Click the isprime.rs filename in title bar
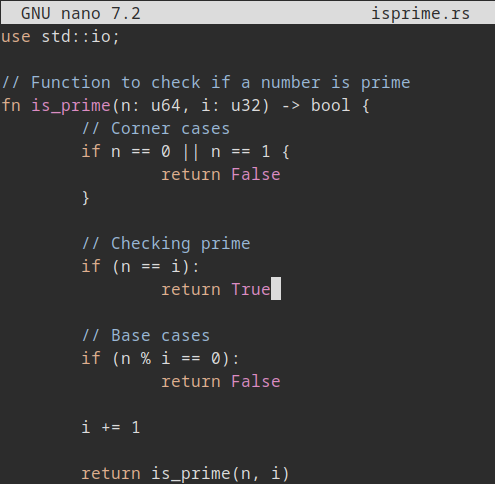 click(x=420, y=14)
